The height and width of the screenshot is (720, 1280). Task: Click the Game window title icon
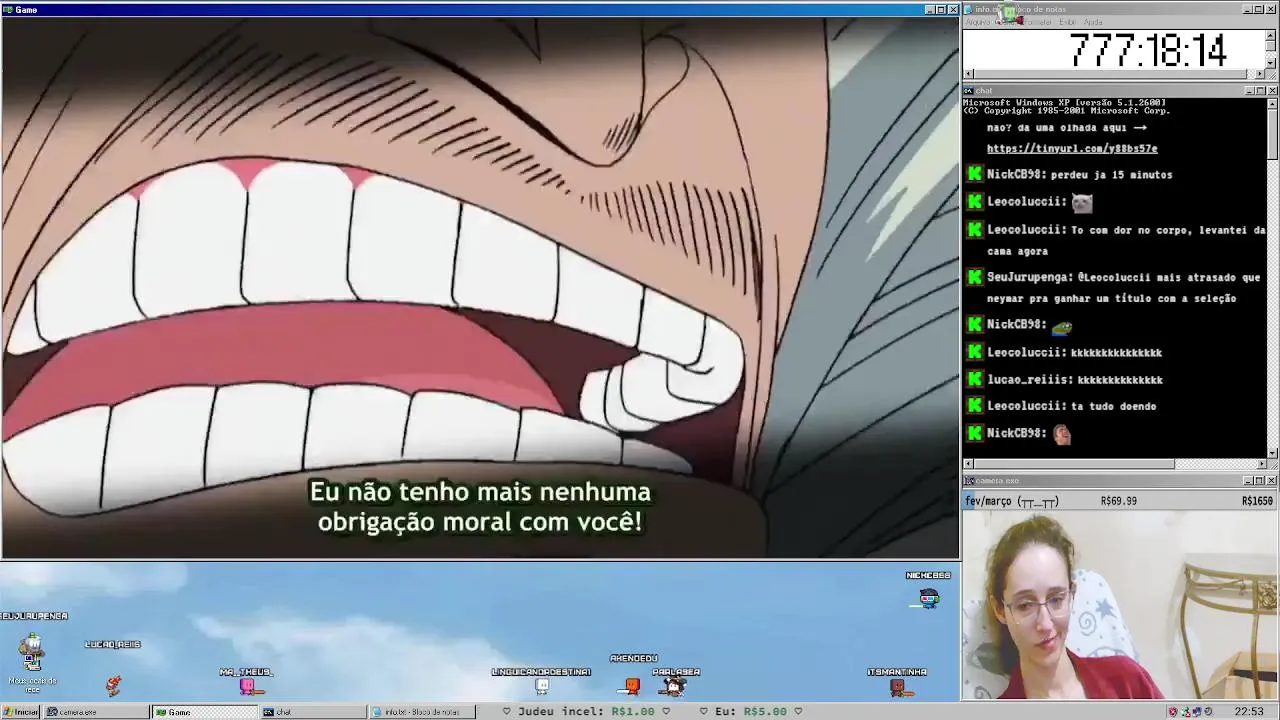(8, 9)
